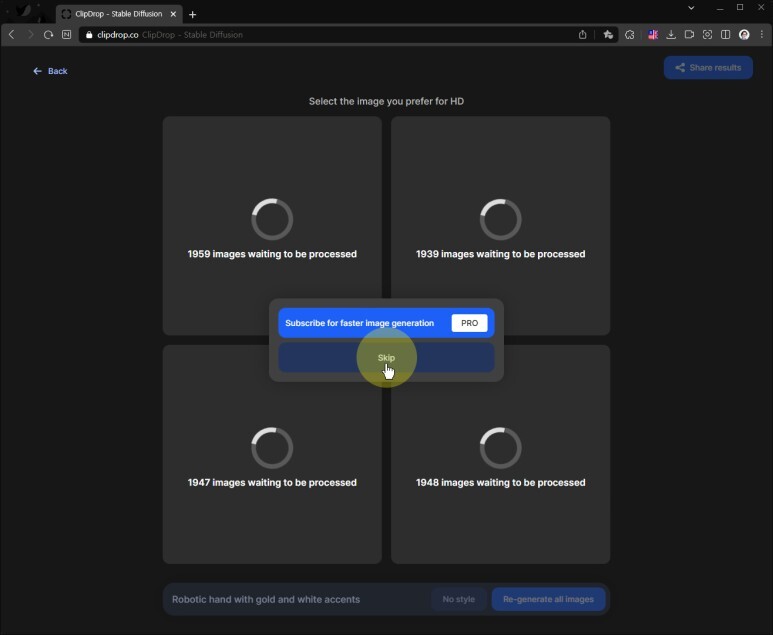Screen dimensions: 773x635
Task: Open the profile avatar menu
Action: coord(744,35)
